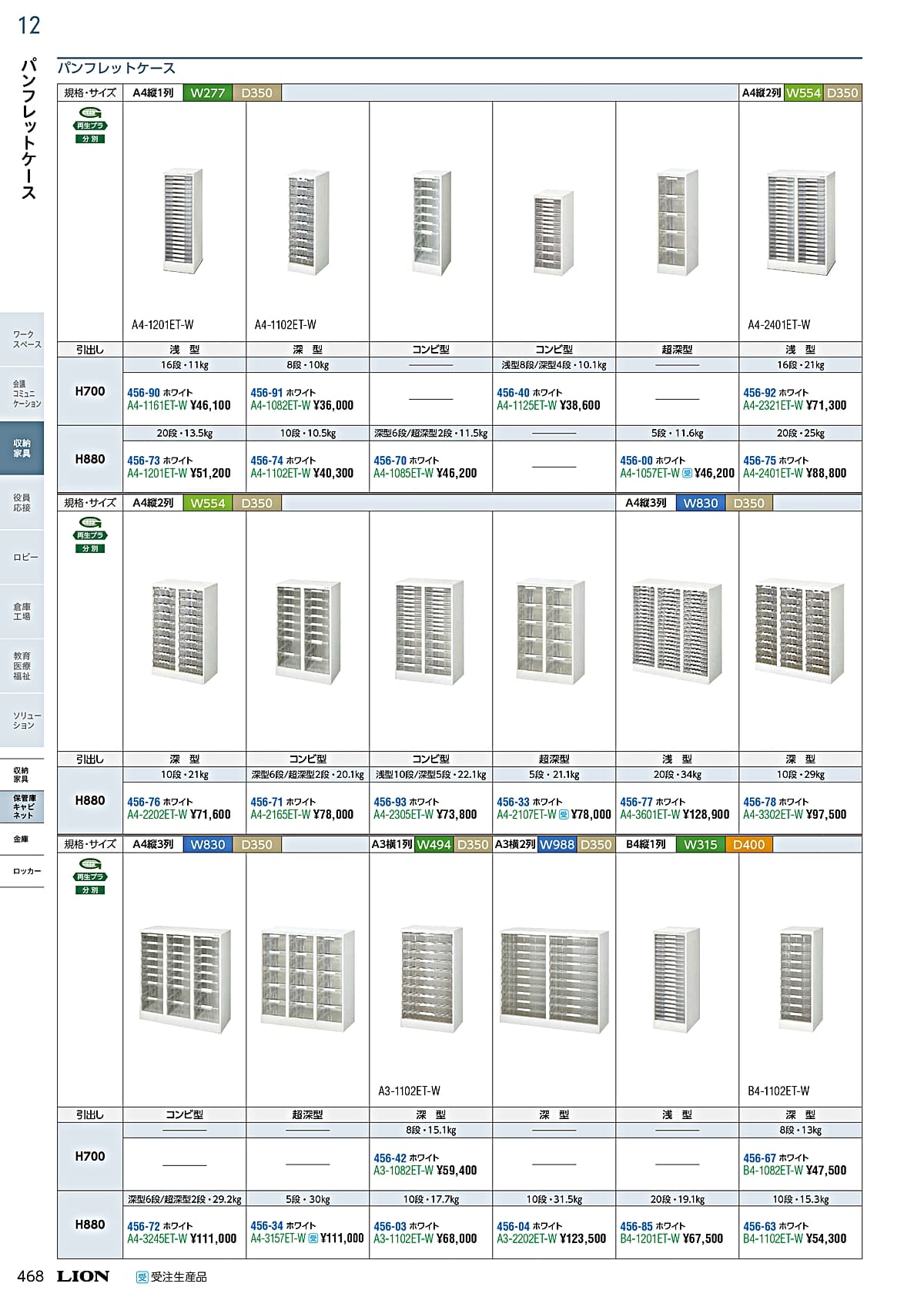Click the 受 mark beside A4-3157ET-W price
Screen dimensions: 924x1307
[x=313, y=1239]
